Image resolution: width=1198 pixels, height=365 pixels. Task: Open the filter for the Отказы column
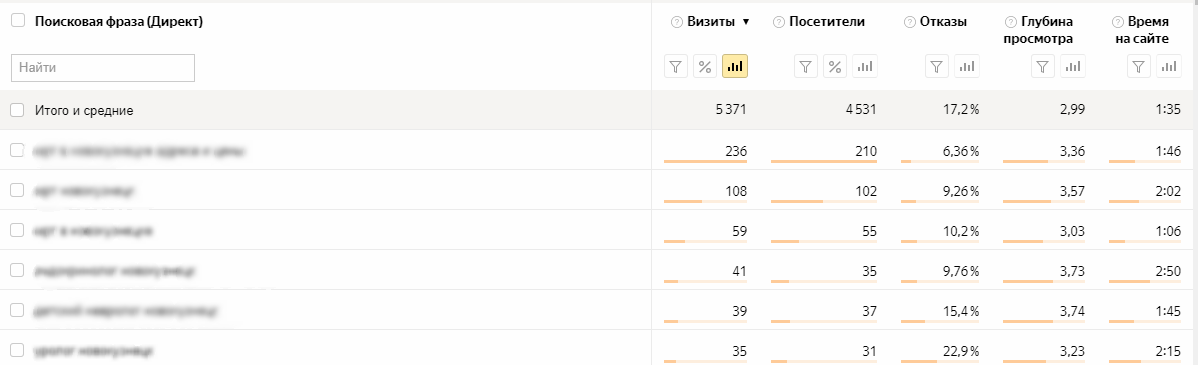(937, 67)
